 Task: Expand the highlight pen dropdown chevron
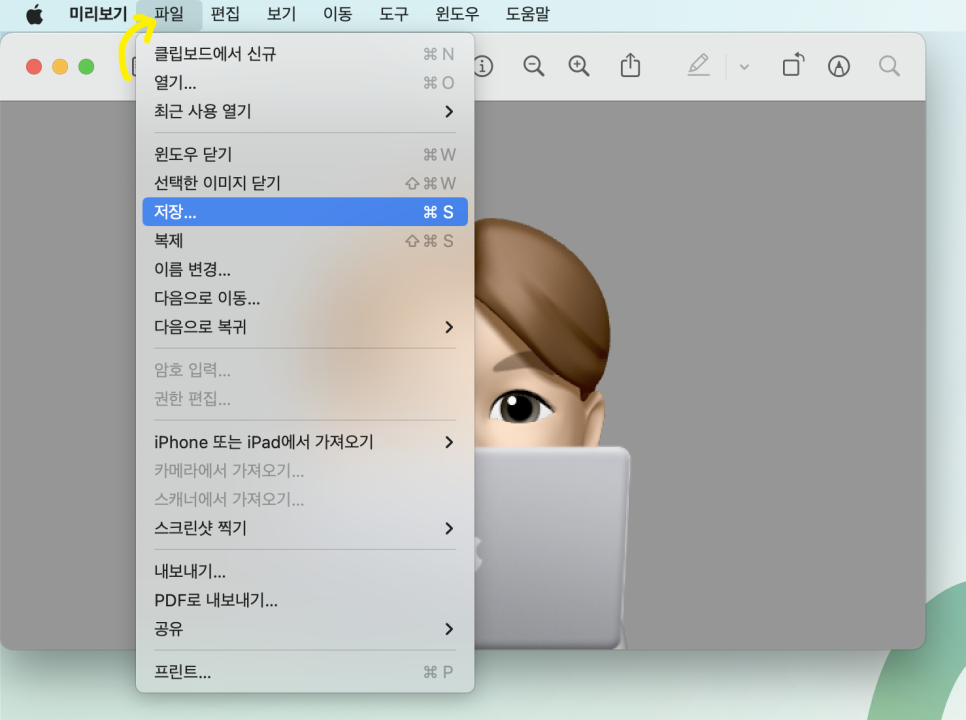(744, 67)
